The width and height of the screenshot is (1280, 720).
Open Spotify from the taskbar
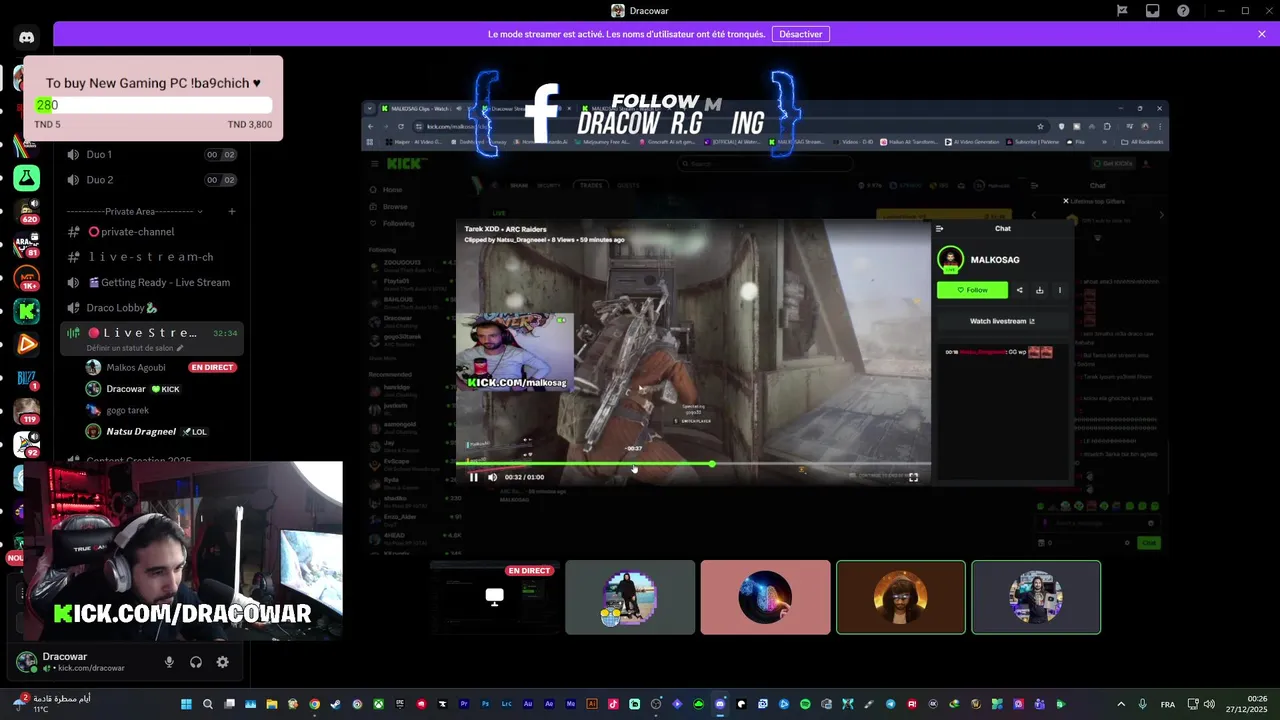[805, 704]
